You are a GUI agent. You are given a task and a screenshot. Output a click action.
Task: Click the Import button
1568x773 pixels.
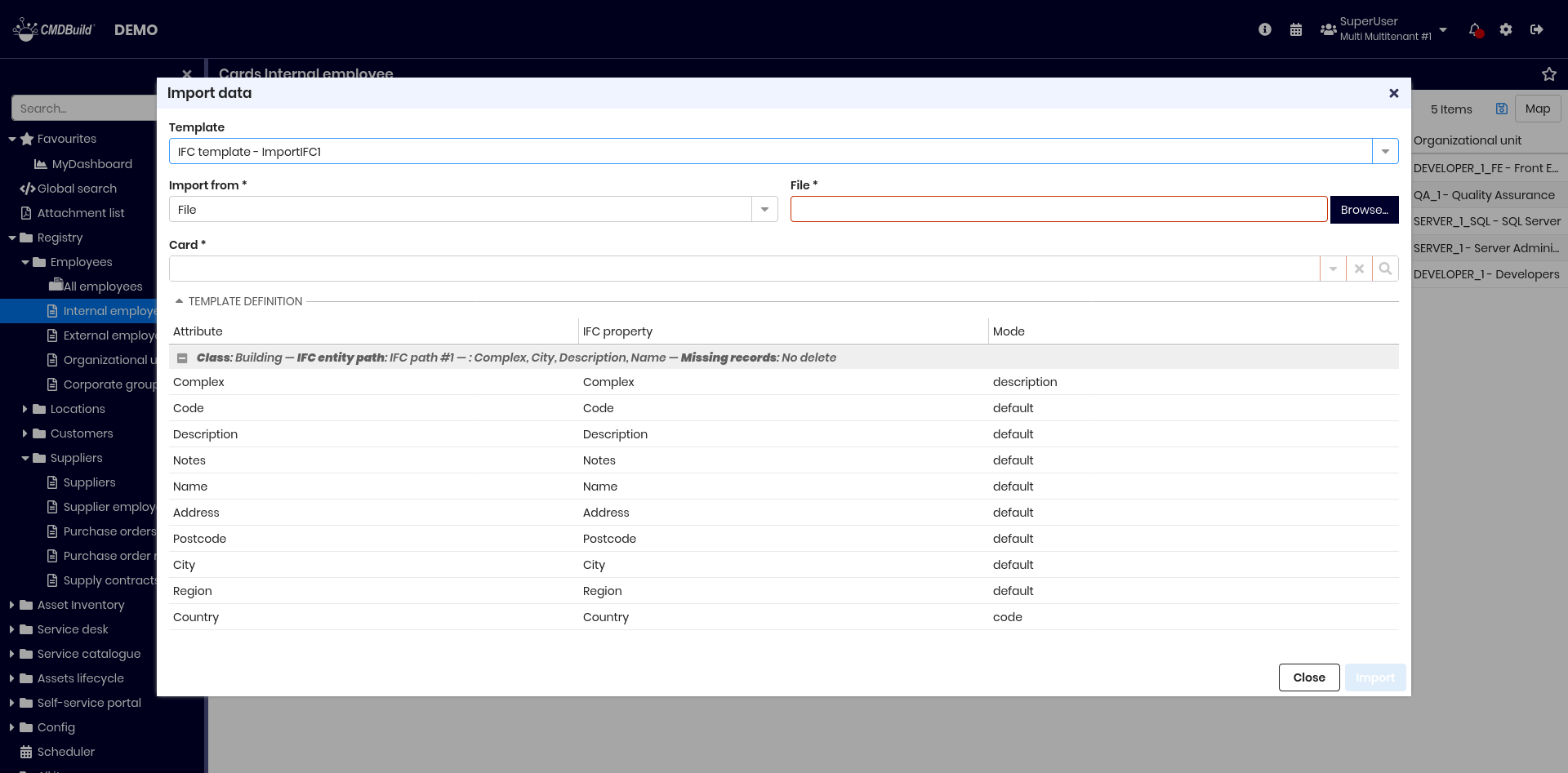1375,677
